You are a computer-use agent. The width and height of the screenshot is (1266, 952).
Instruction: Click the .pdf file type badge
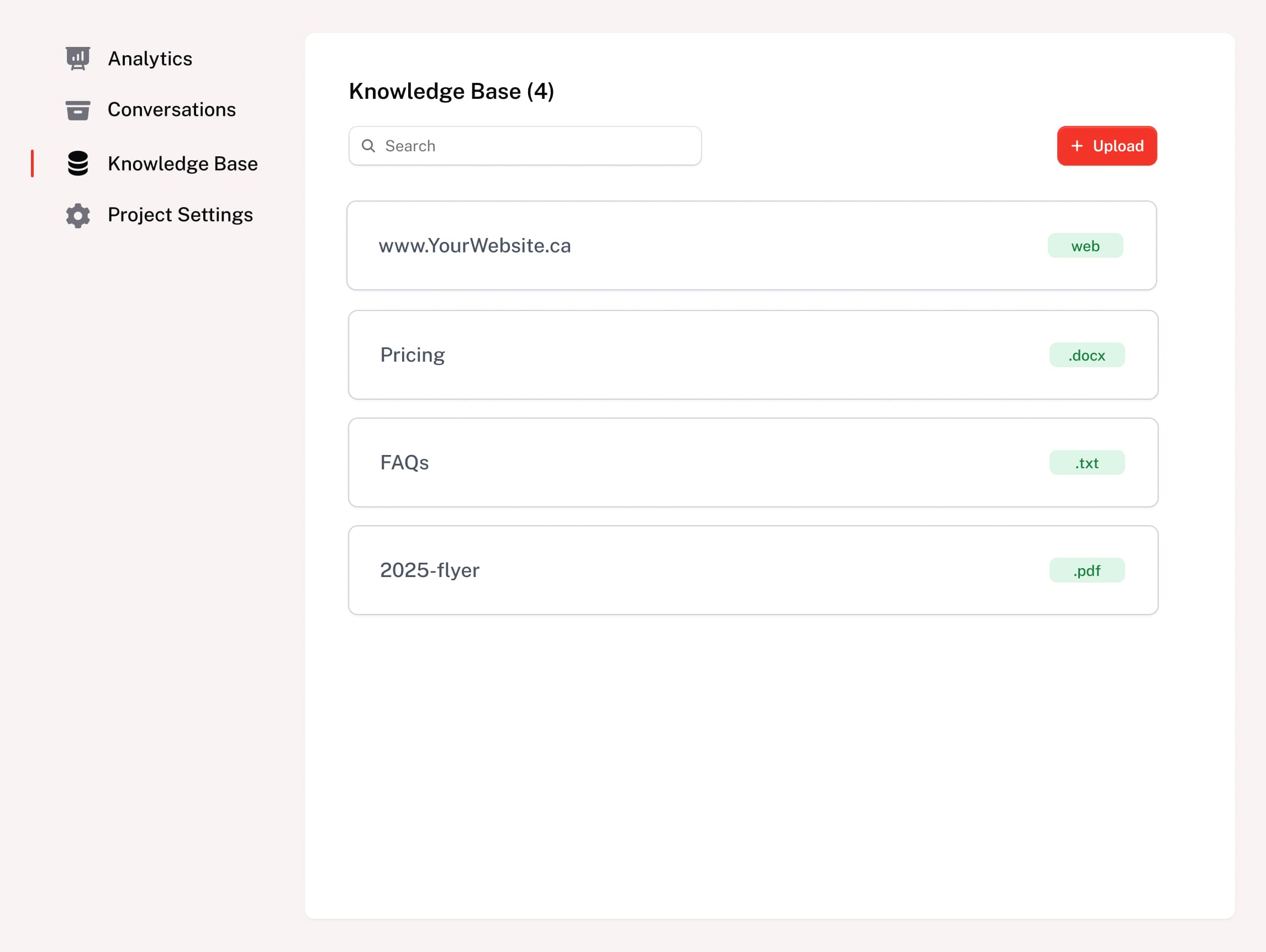1086,570
